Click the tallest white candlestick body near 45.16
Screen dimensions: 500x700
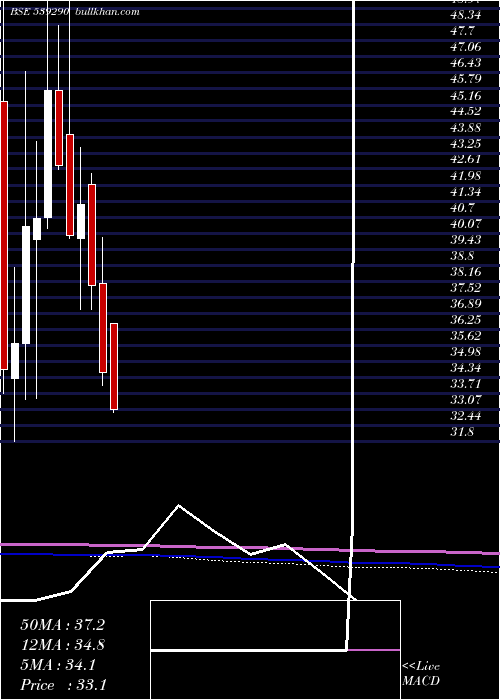point(48,154)
